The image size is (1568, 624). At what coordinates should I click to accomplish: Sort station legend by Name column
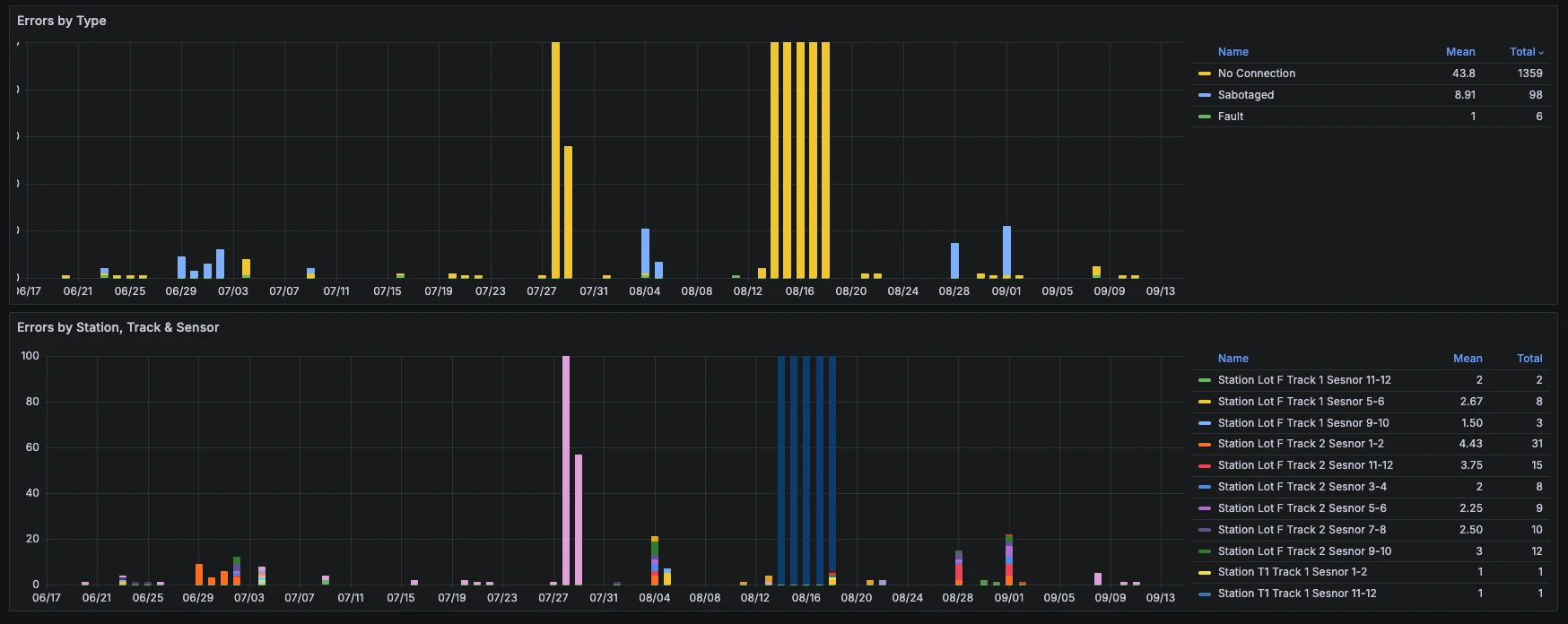[1233, 359]
